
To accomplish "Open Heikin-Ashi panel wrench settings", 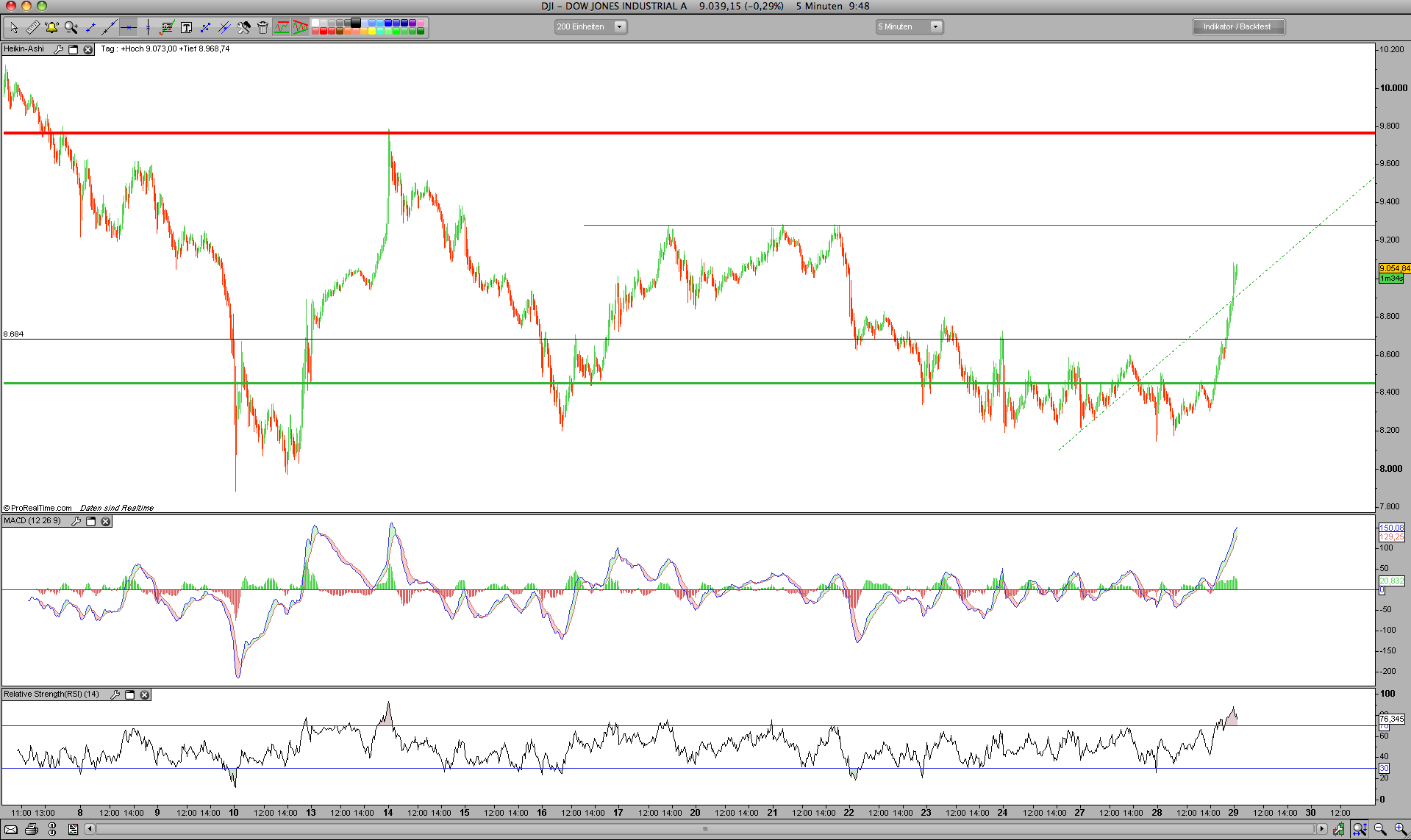I will (x=58, y=49).
